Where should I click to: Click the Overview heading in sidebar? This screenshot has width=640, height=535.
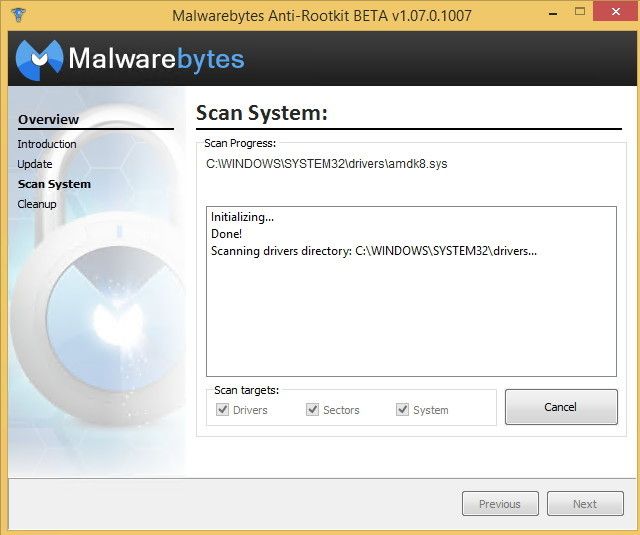(49, 120)
